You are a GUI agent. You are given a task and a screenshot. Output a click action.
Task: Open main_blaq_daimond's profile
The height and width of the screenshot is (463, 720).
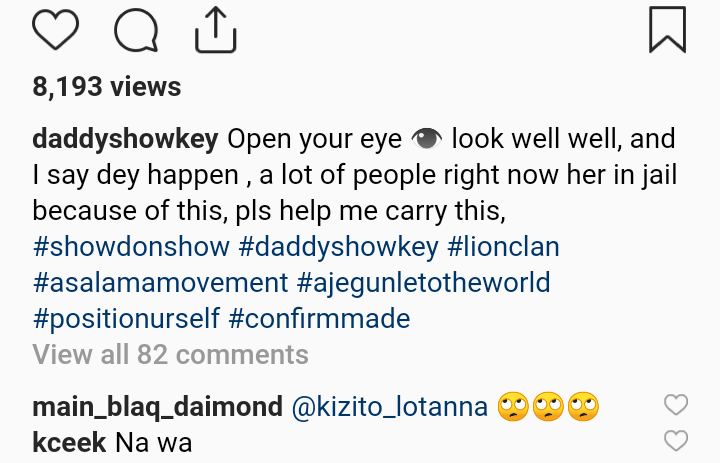click(x=158, y=407)
